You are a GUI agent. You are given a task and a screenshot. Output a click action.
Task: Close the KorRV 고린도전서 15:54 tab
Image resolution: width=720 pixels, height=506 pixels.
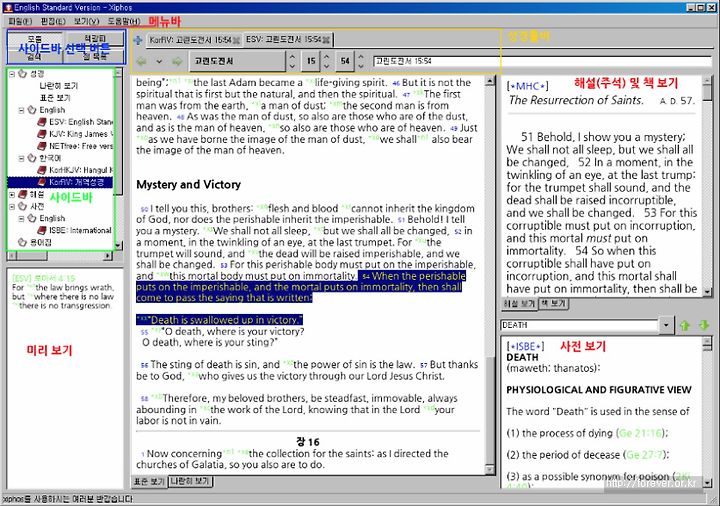(236, 40)
